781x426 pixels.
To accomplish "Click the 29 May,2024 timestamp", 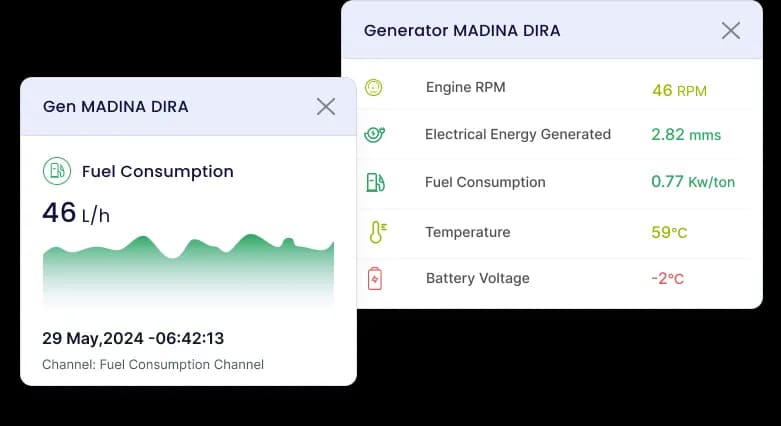I will pyautogui.click(x=133, y=338).
